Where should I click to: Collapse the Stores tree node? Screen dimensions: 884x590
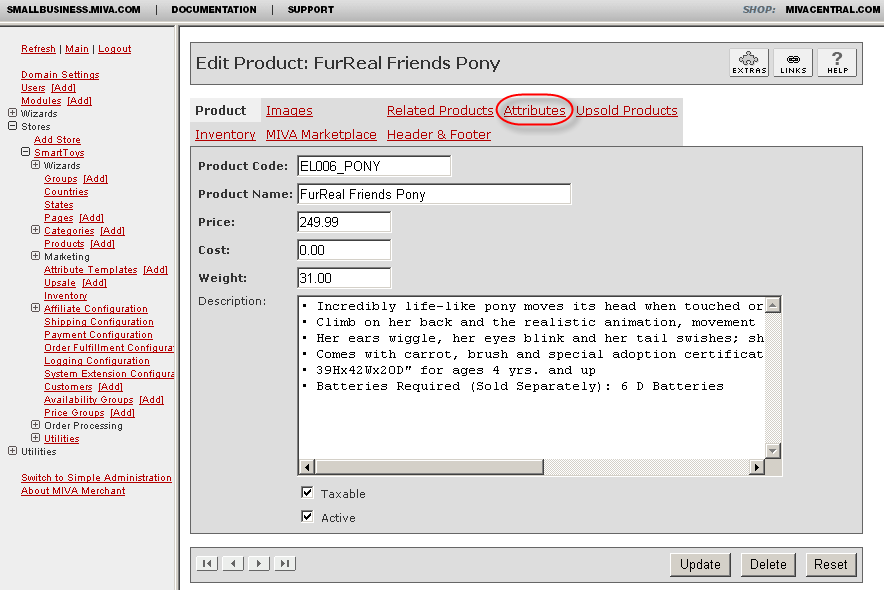point(12,126)
